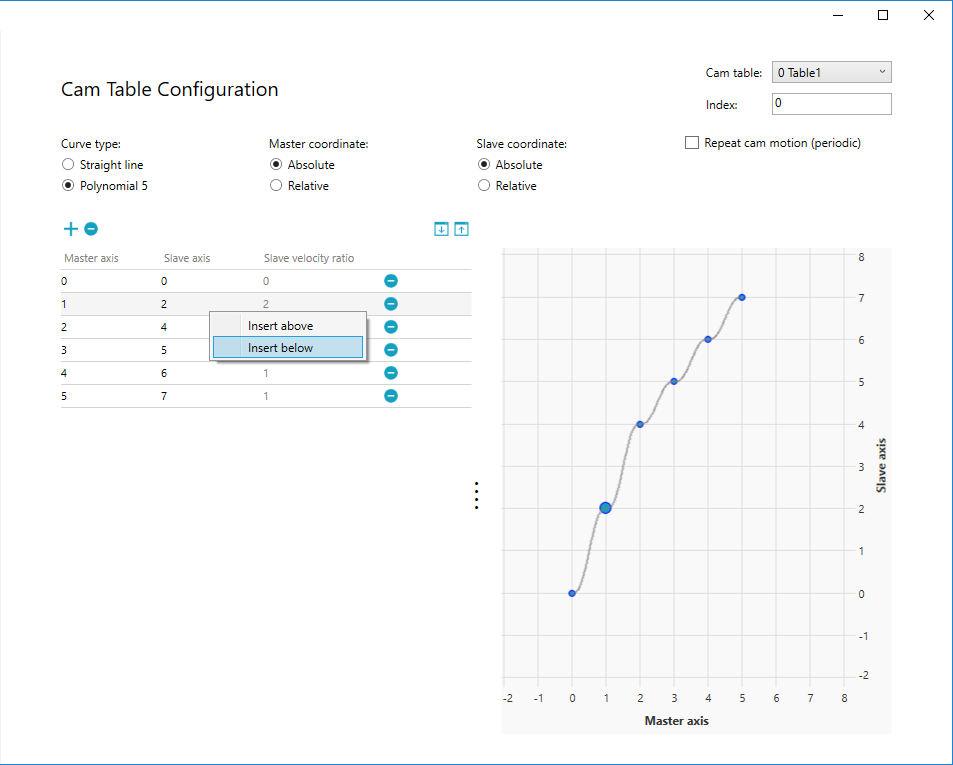This screenshot has height=765, width=953.
Task: Choose Insert below from context menu
Action: tap(280, 348)
